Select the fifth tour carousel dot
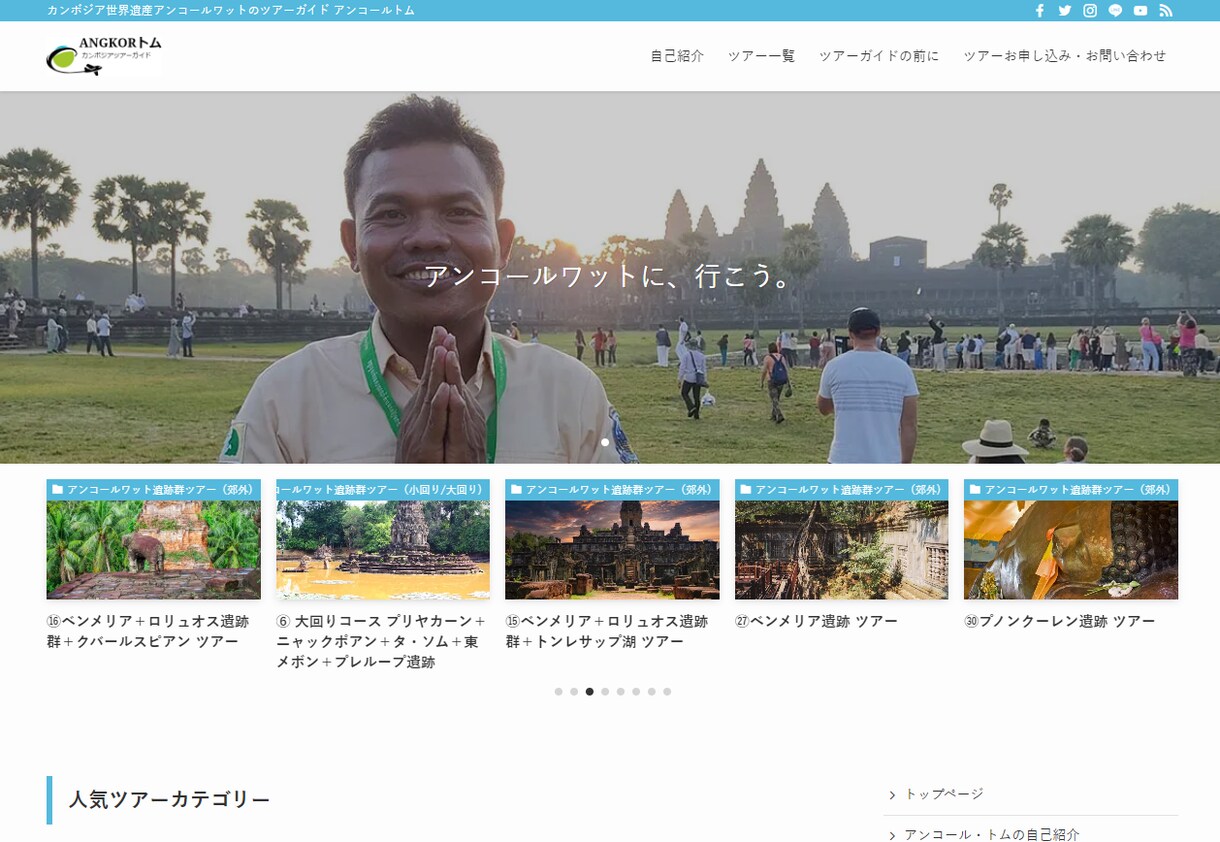The image size is (1220, 842). pyautogui.click(x=620, y=691)
